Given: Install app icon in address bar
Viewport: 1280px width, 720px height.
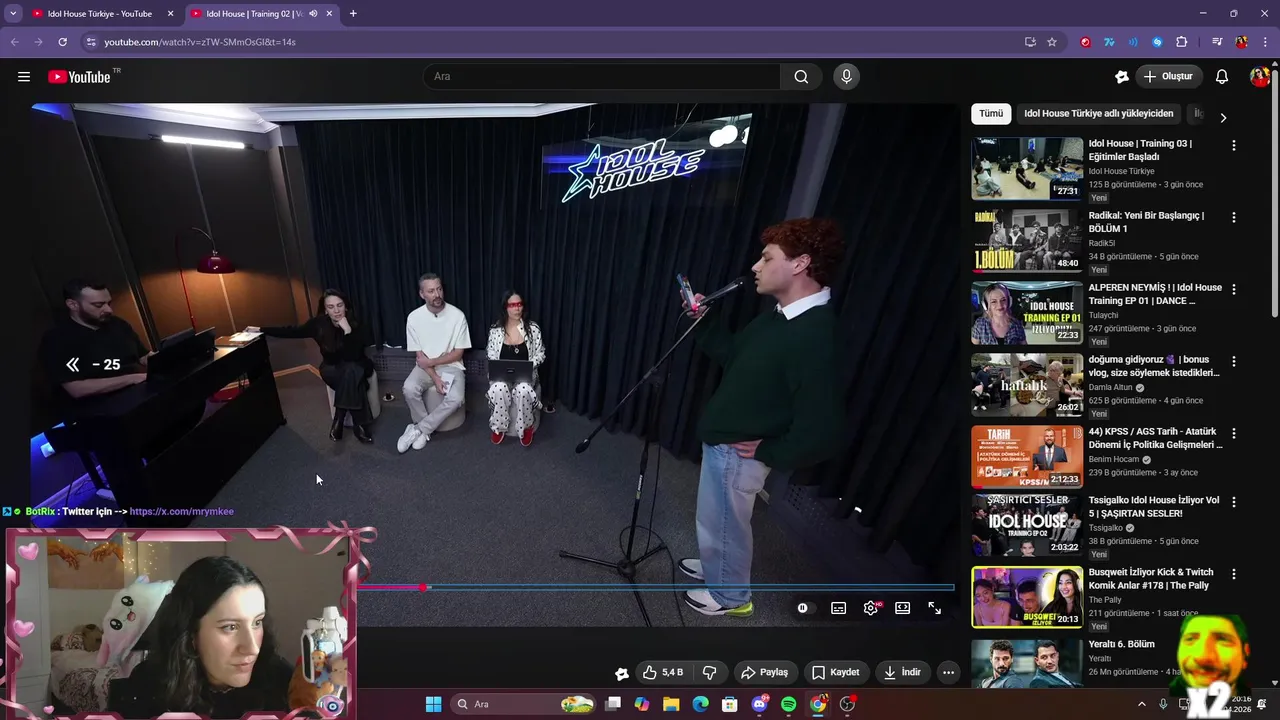Looking at the screenshot, I should tap(1030, 42).
